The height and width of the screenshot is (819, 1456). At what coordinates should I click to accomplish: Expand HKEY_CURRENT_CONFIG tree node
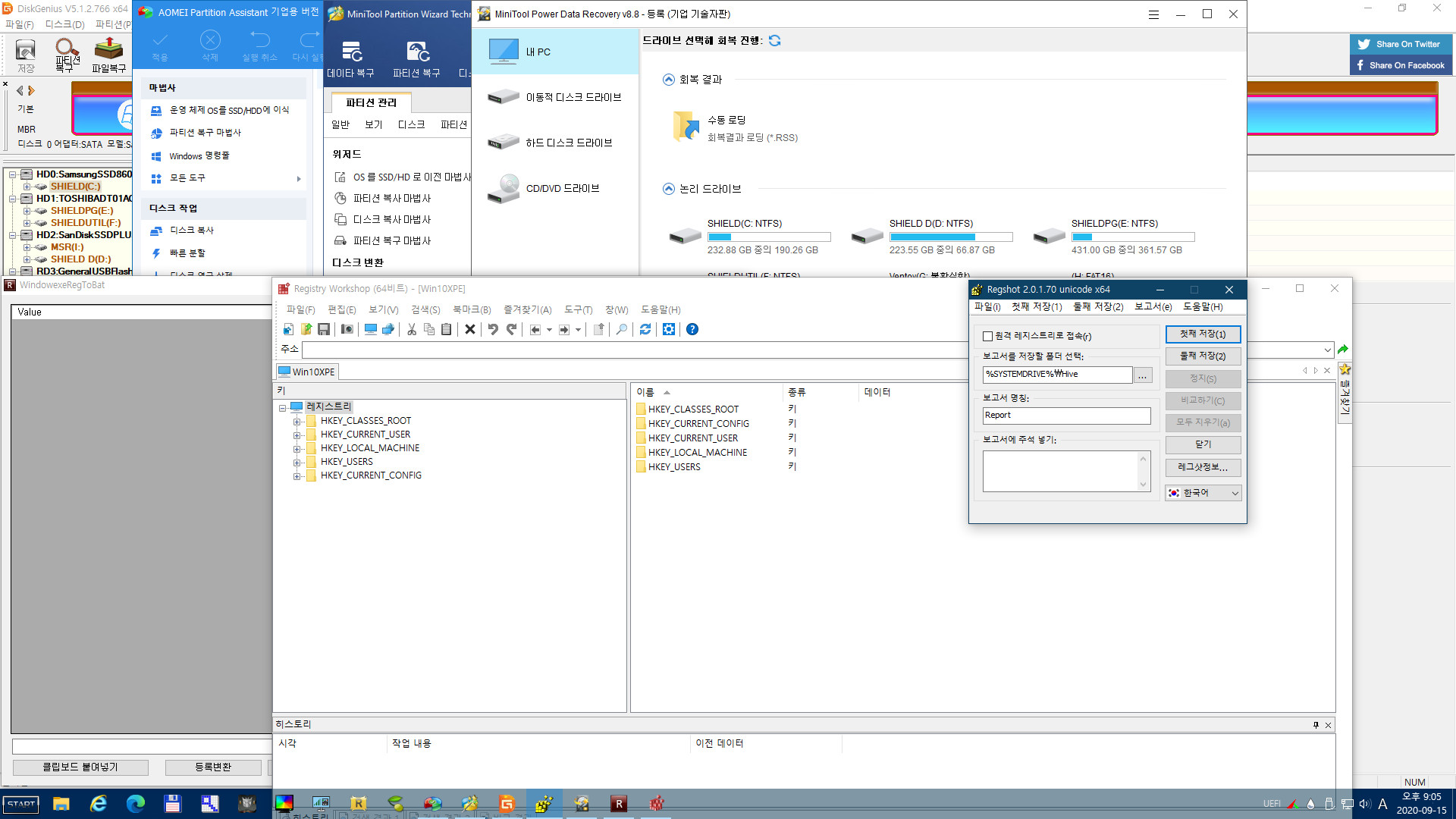coord(297,476)
